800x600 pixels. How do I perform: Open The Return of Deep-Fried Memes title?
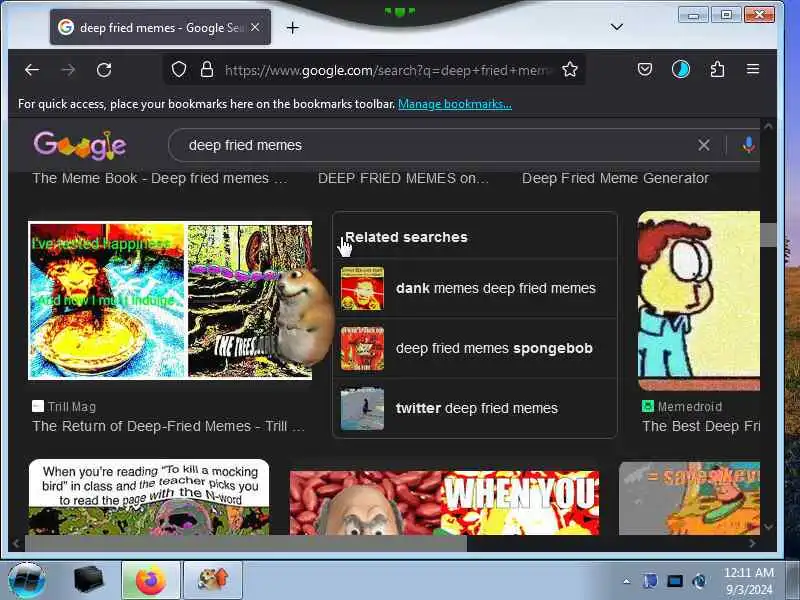[x=168, y=426]
